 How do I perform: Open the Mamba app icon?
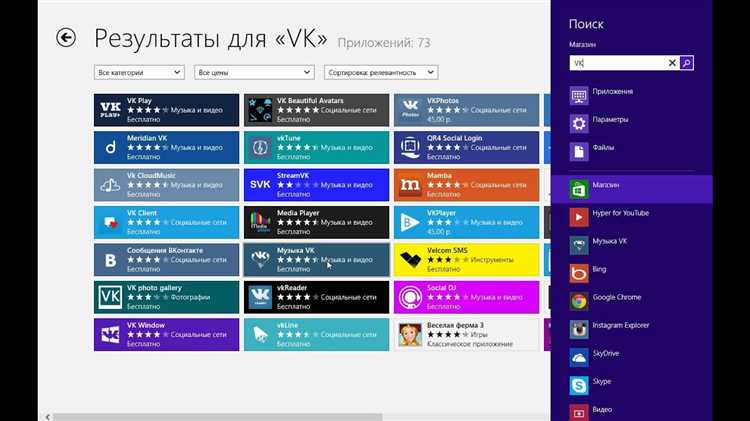[410, 185]
